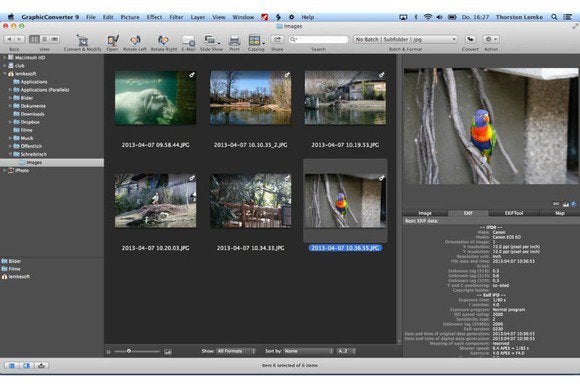Open the Layer menu
The width and height of the screenshot is (580, 388).
click(x=198, y=17)
